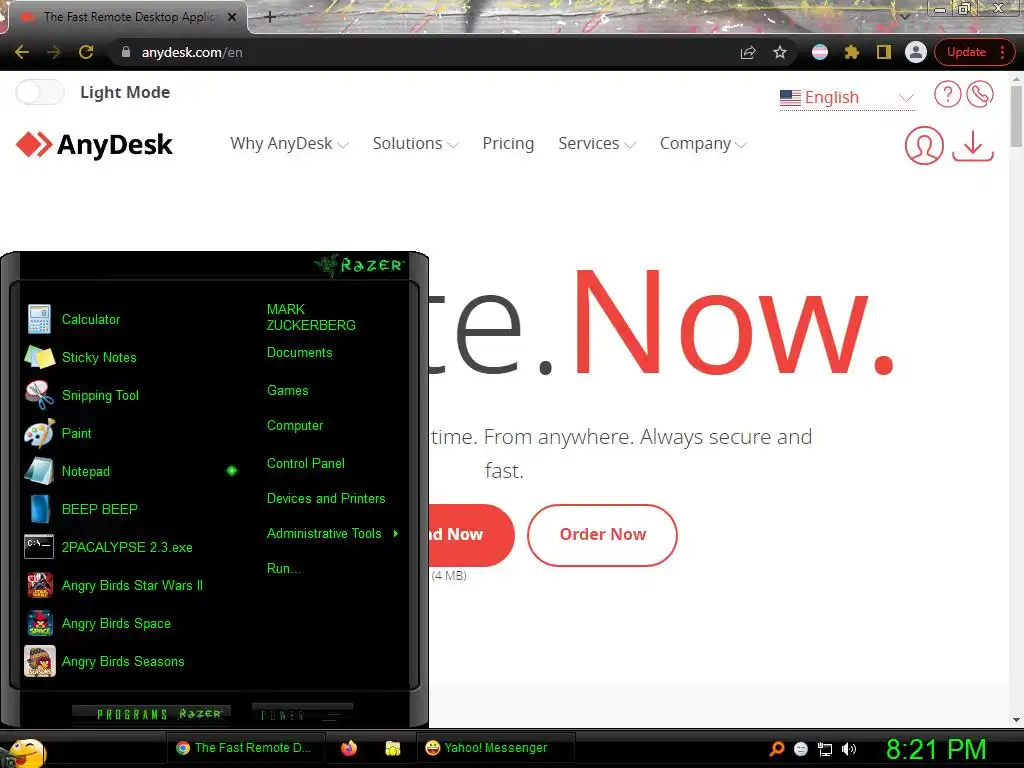
Task: Click the Order Now button
Action: point(602,535)
